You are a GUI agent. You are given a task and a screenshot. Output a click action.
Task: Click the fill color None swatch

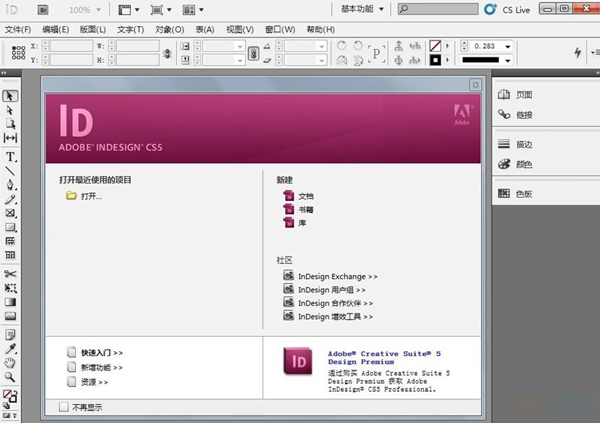[x=435, y=46]
